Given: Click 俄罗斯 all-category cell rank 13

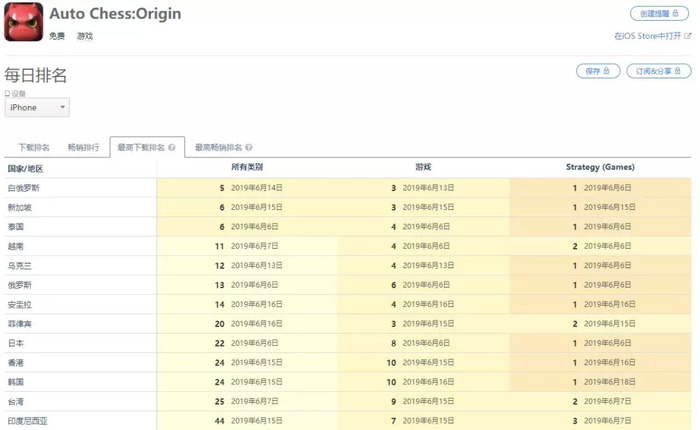Looking at the screenshot, I should point(247,285).
